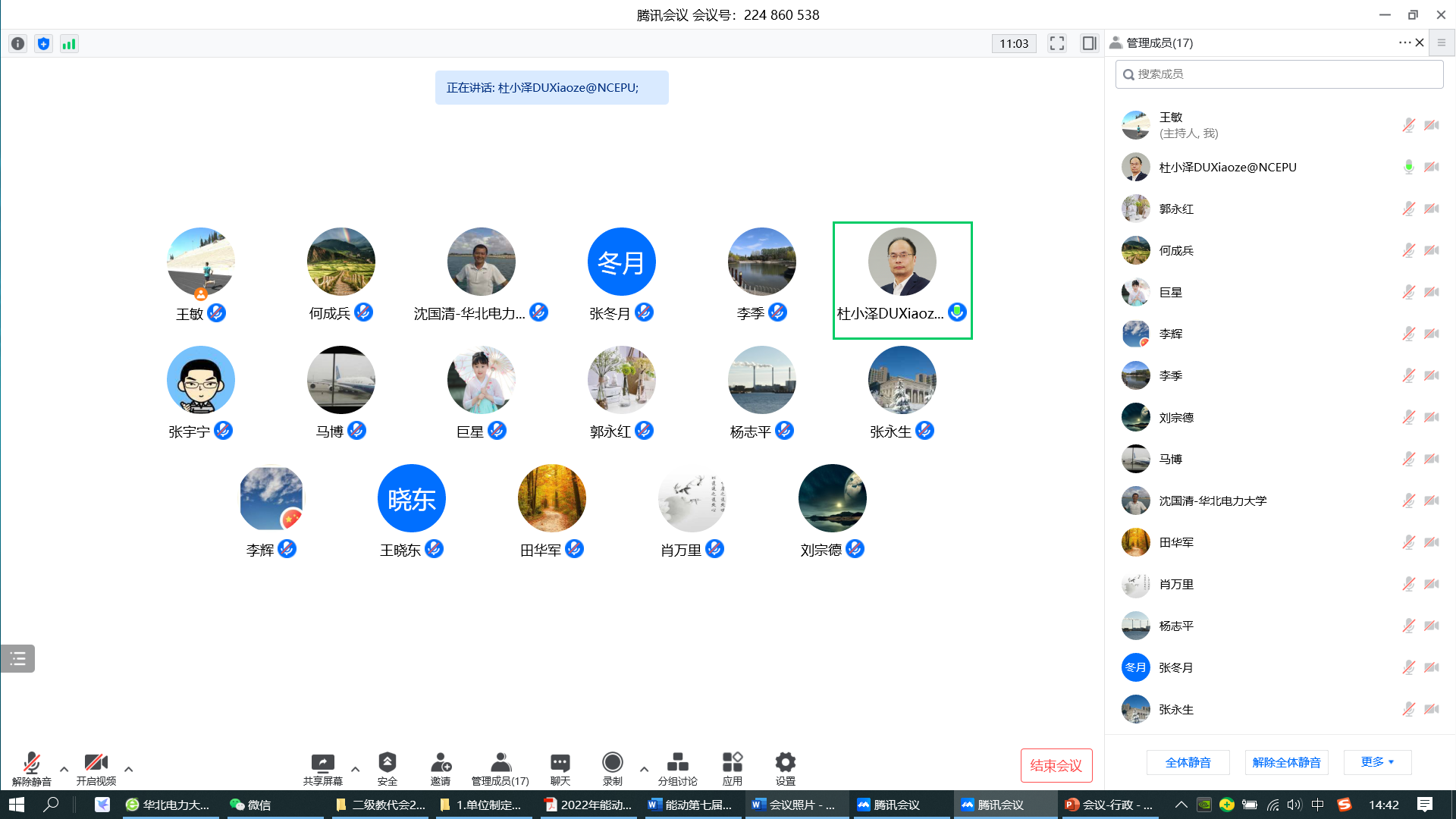Turn on video (开启视频)

click(96, 763)
